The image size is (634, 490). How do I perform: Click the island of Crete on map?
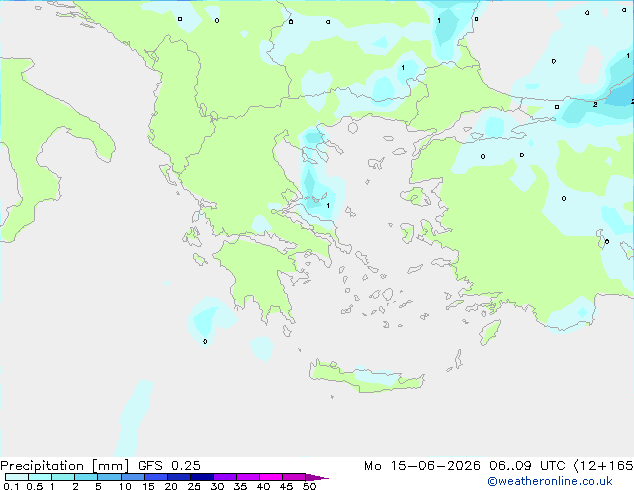[366, 376]
